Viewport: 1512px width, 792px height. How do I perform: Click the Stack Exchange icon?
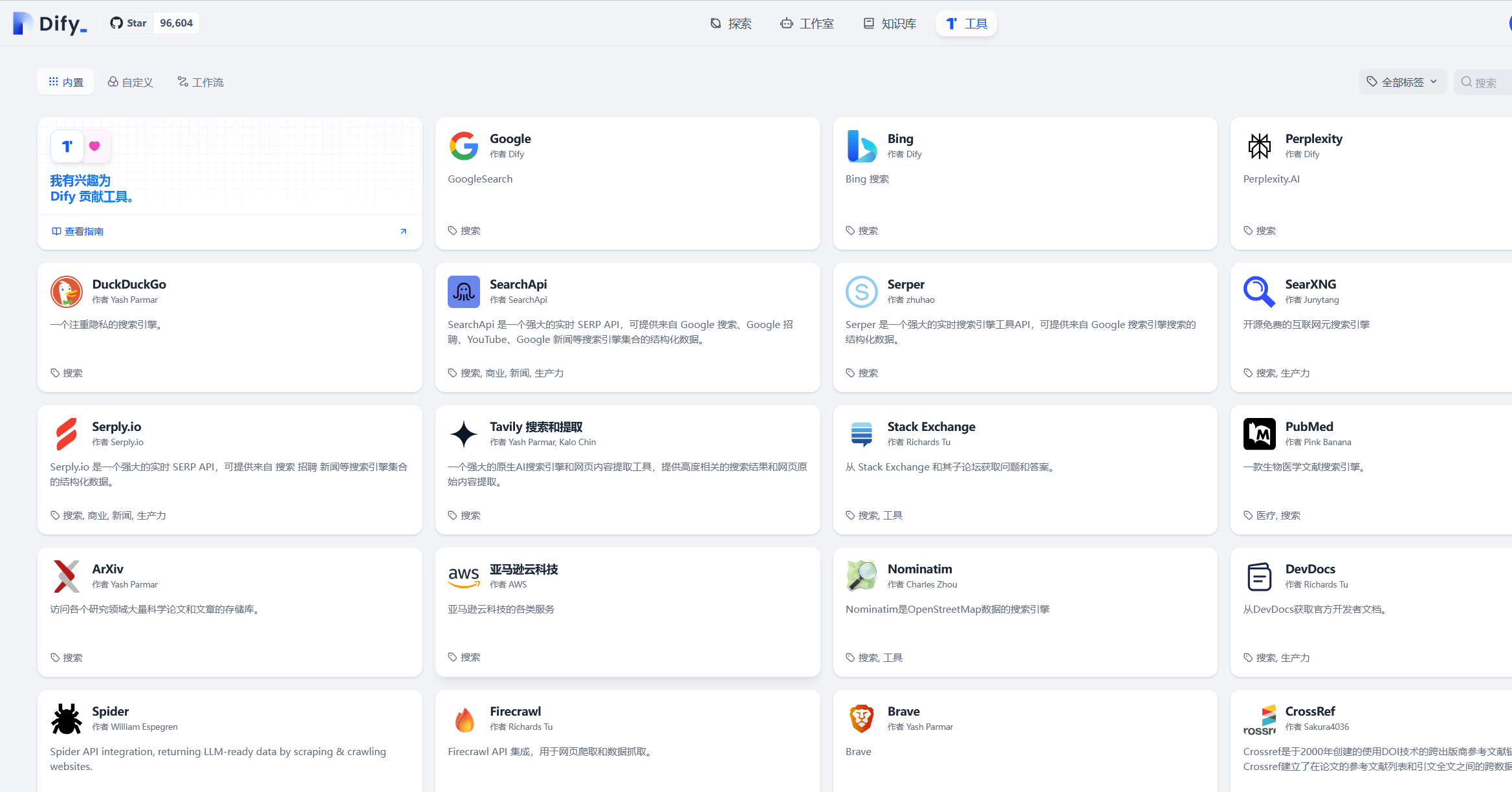[x=862, y=434]
